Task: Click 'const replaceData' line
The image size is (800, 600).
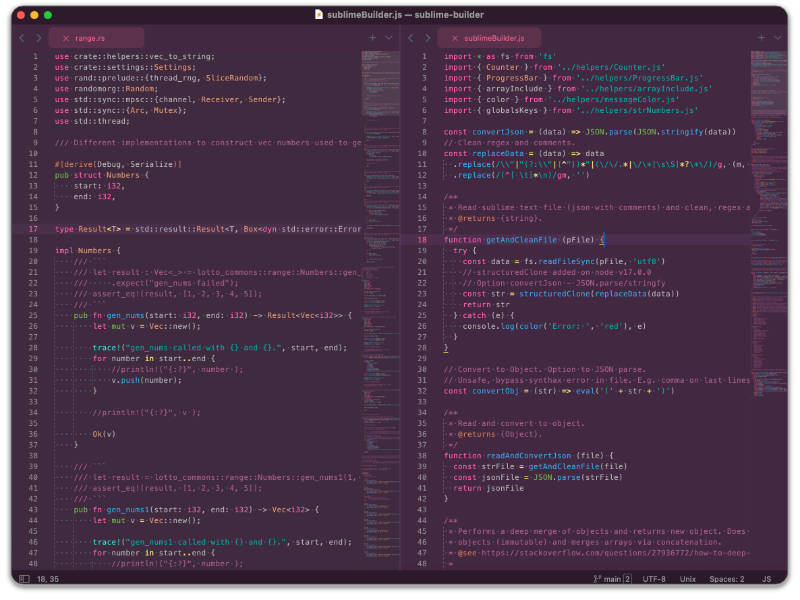Action: point(524,153)
